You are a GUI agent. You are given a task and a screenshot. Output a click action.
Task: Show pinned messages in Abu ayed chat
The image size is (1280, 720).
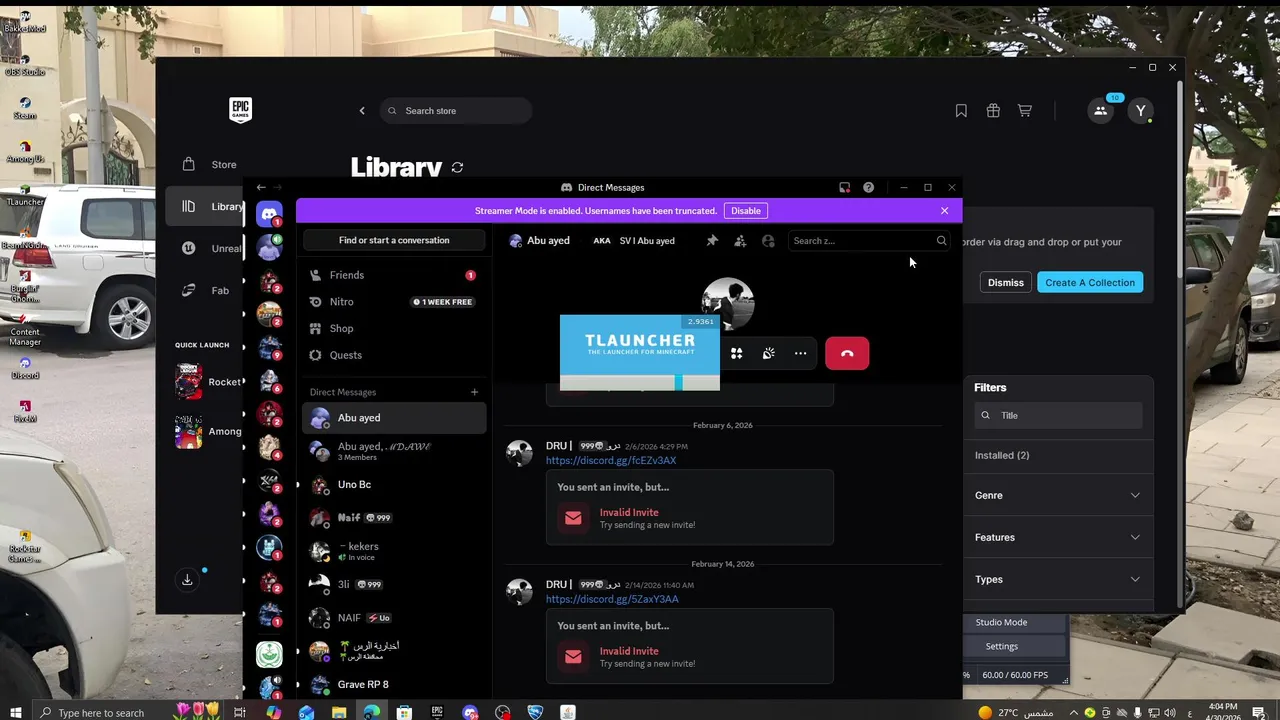pos(712,241)
